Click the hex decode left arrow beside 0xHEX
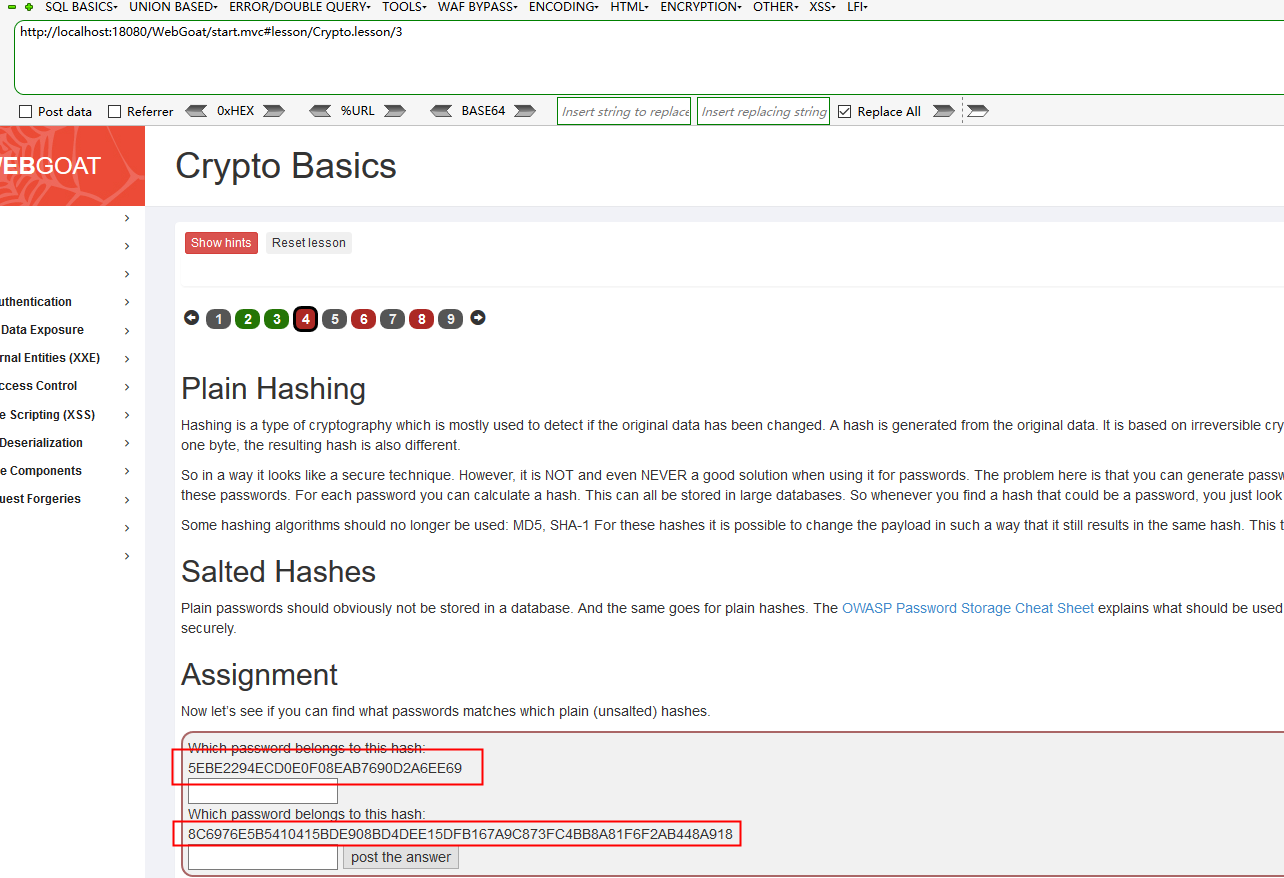 (x=197, y=111)
